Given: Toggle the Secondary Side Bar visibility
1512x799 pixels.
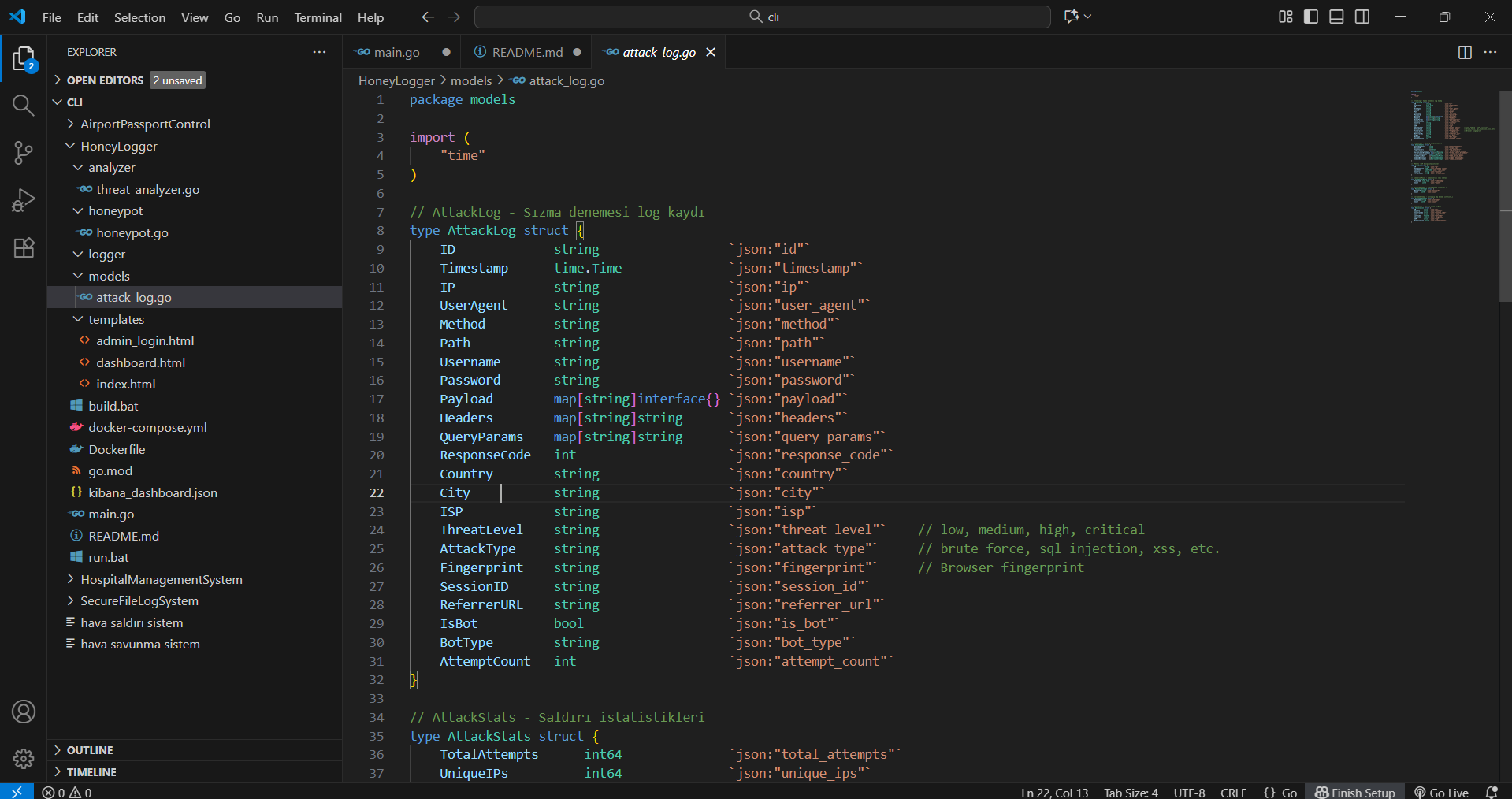Looking at the screenshot, I should coord(1362,17).
